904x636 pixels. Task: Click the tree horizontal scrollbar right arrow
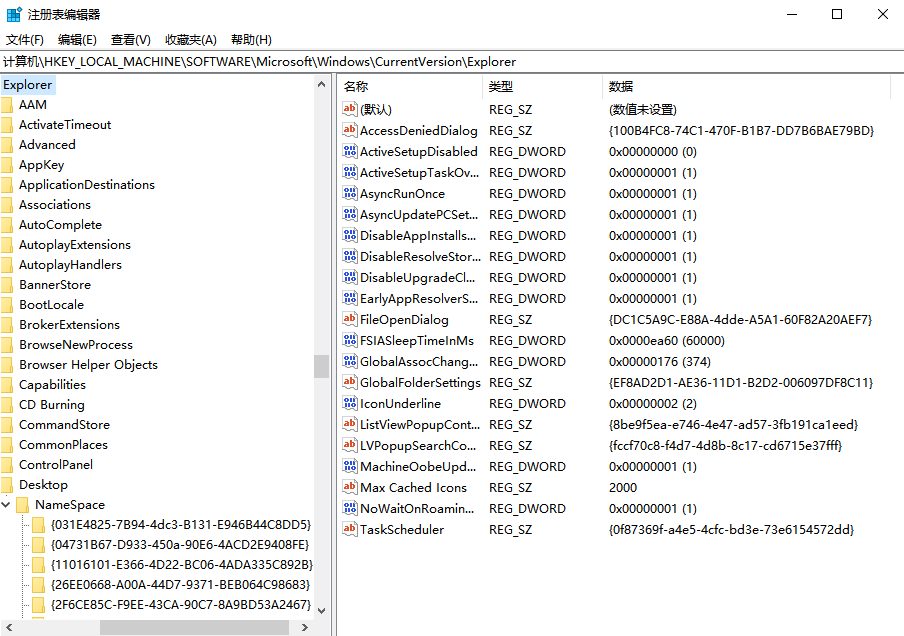(305, 627)
